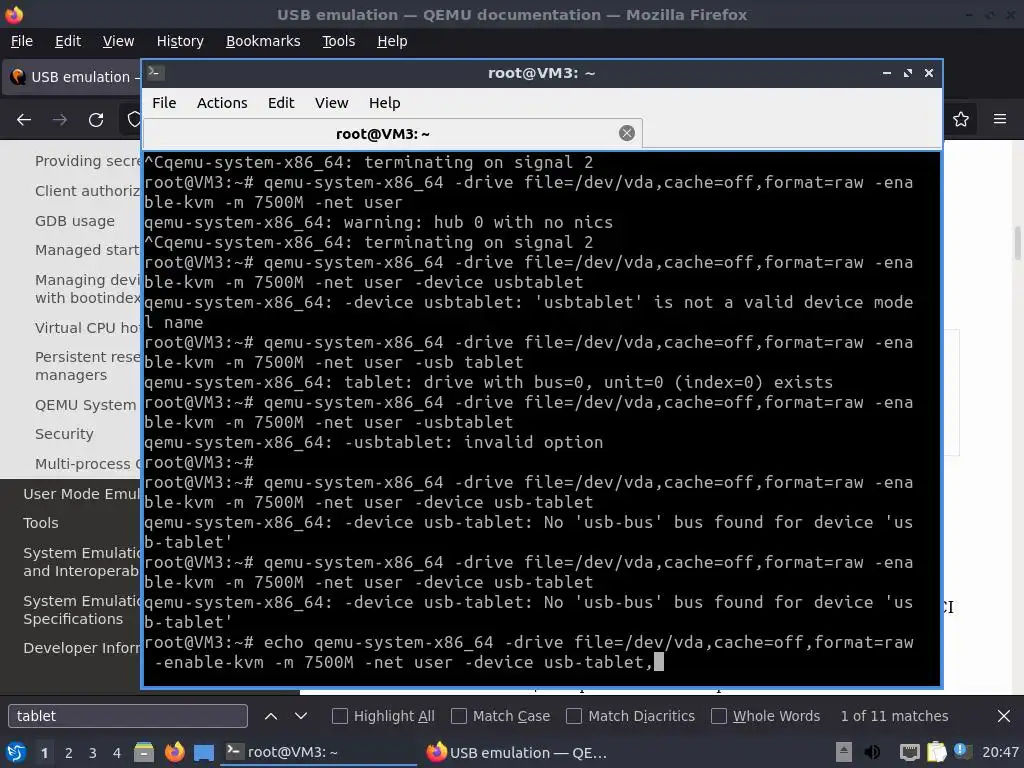Launch Firefox from taskbar quick launch
Viewport: 1024px width, 768px height.
point(174,752)
